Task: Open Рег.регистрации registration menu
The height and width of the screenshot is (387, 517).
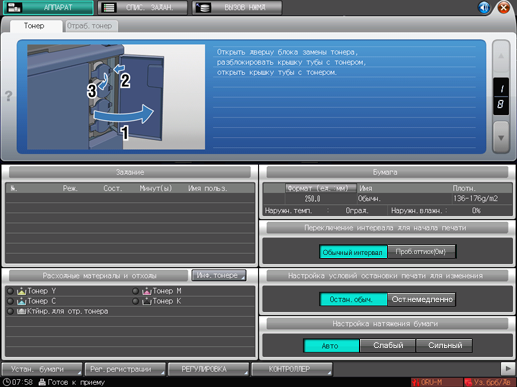Action: (125, 369)
